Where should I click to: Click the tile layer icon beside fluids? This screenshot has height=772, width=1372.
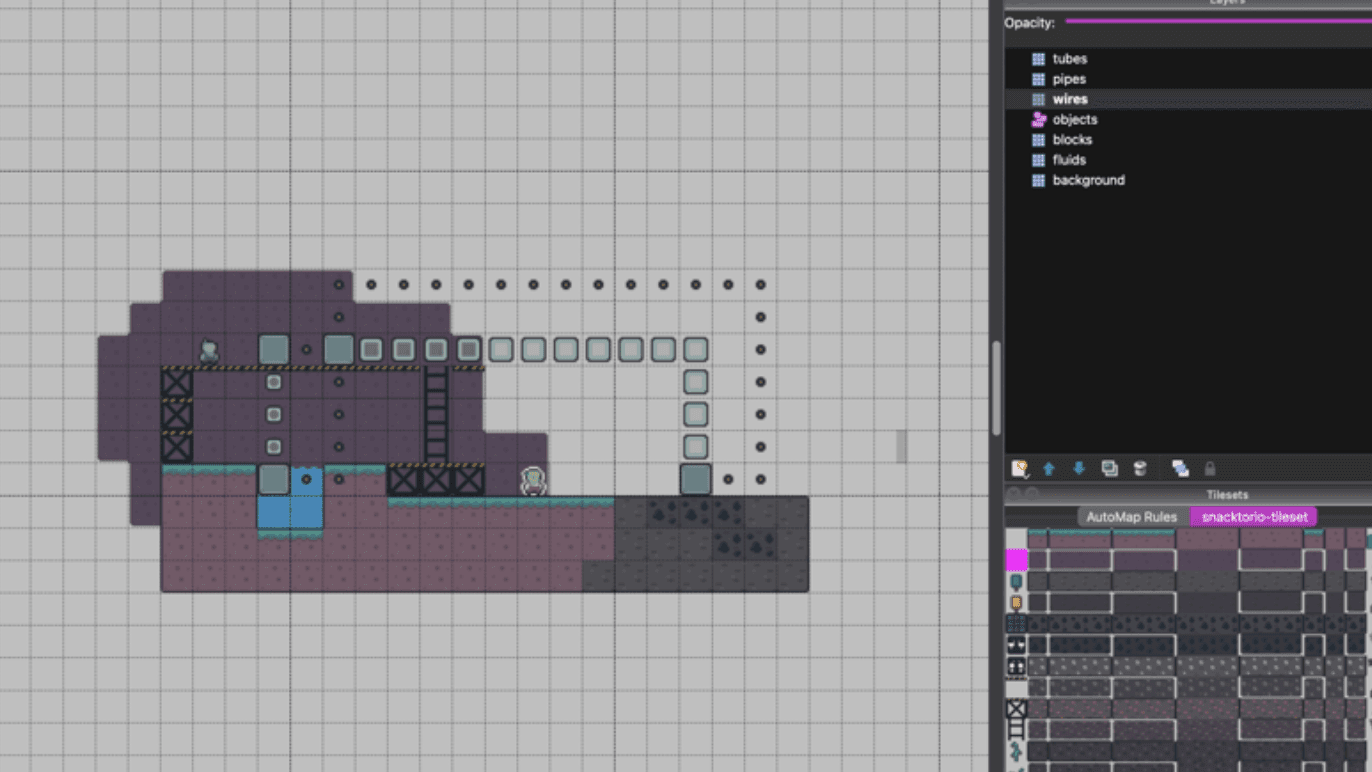point(1038,160)
